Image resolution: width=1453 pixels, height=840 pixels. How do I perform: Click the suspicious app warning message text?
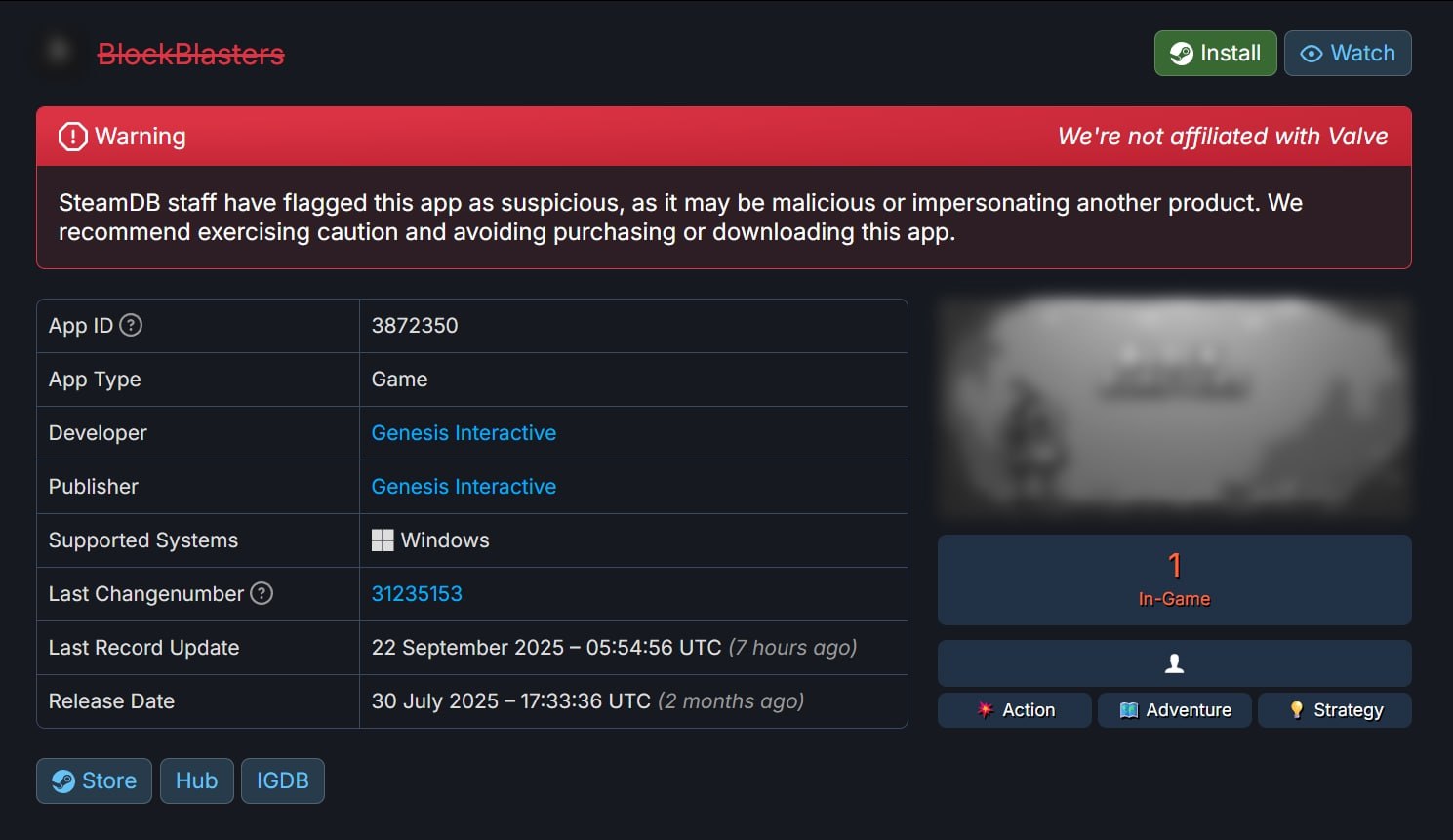click(680, 218)
